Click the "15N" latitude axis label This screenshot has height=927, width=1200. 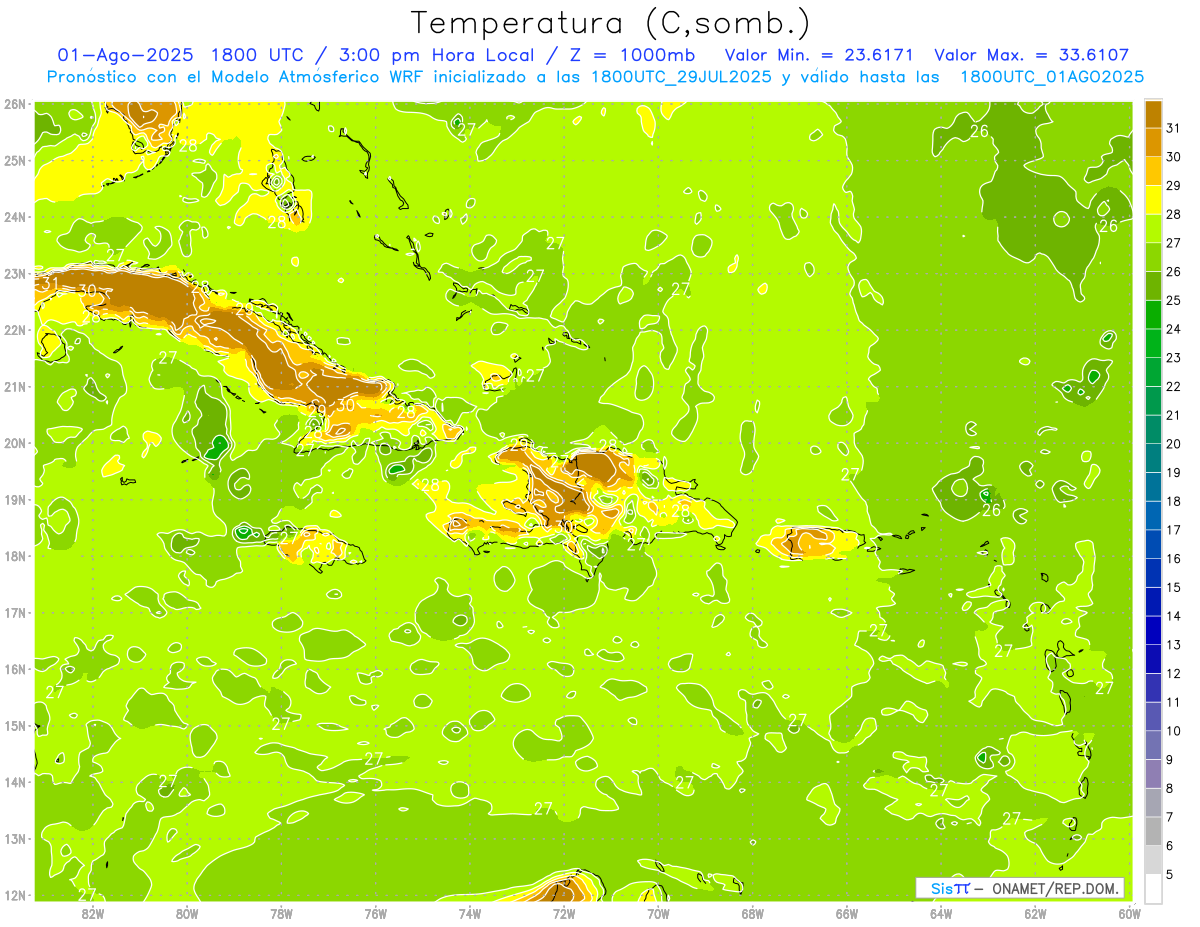tap(14, 726)
